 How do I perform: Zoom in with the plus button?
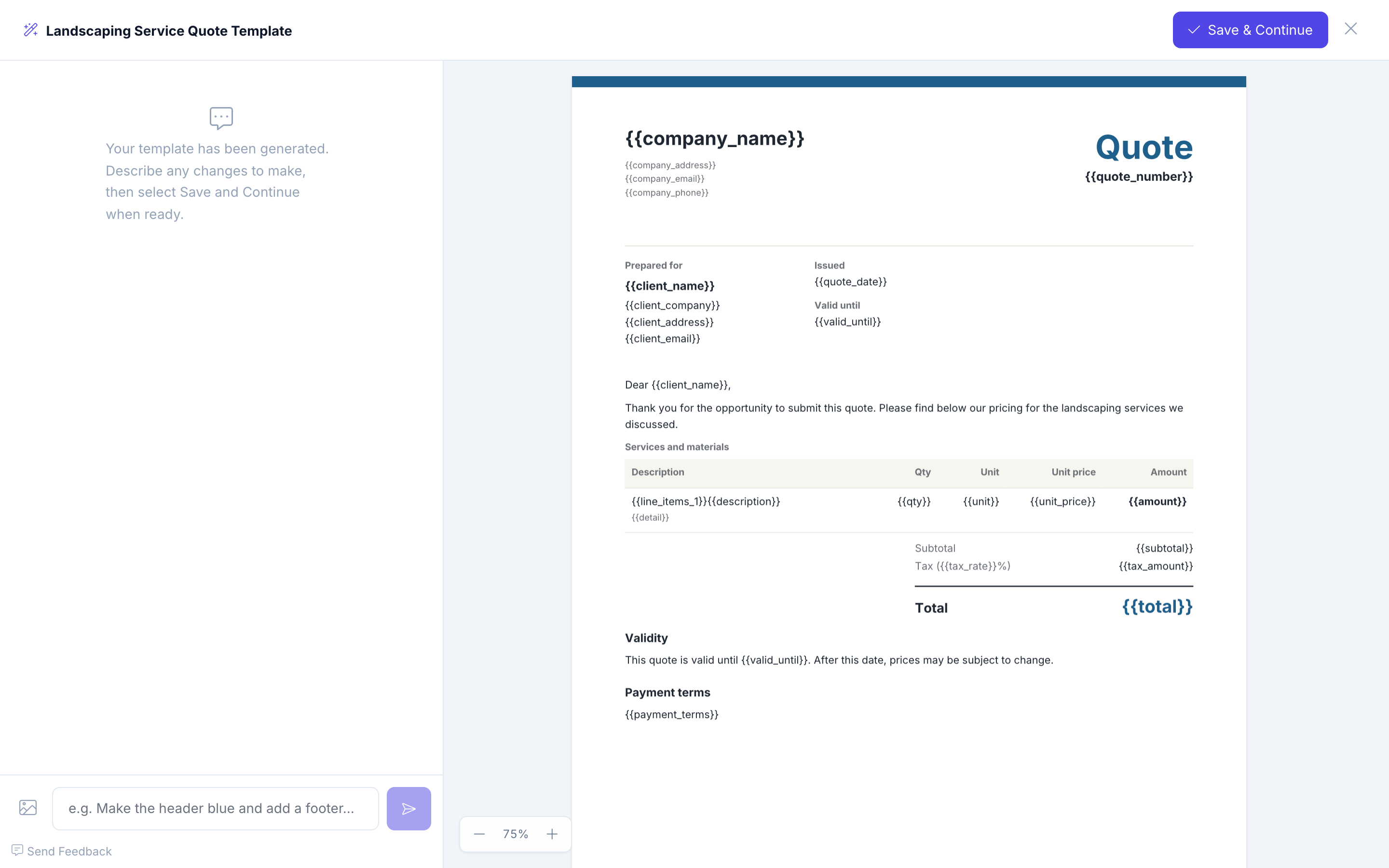pyautogui.click(x=552, y=834)
